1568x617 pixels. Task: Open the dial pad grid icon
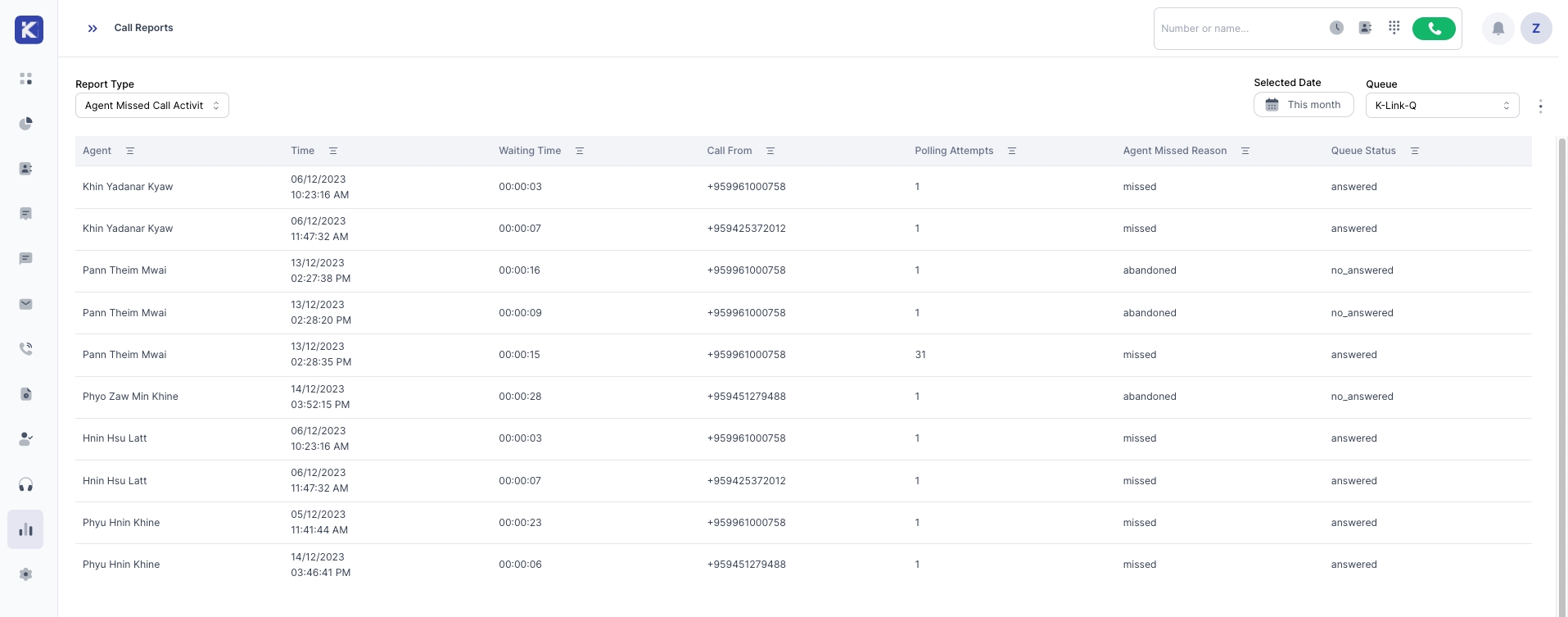[1394, 28]
